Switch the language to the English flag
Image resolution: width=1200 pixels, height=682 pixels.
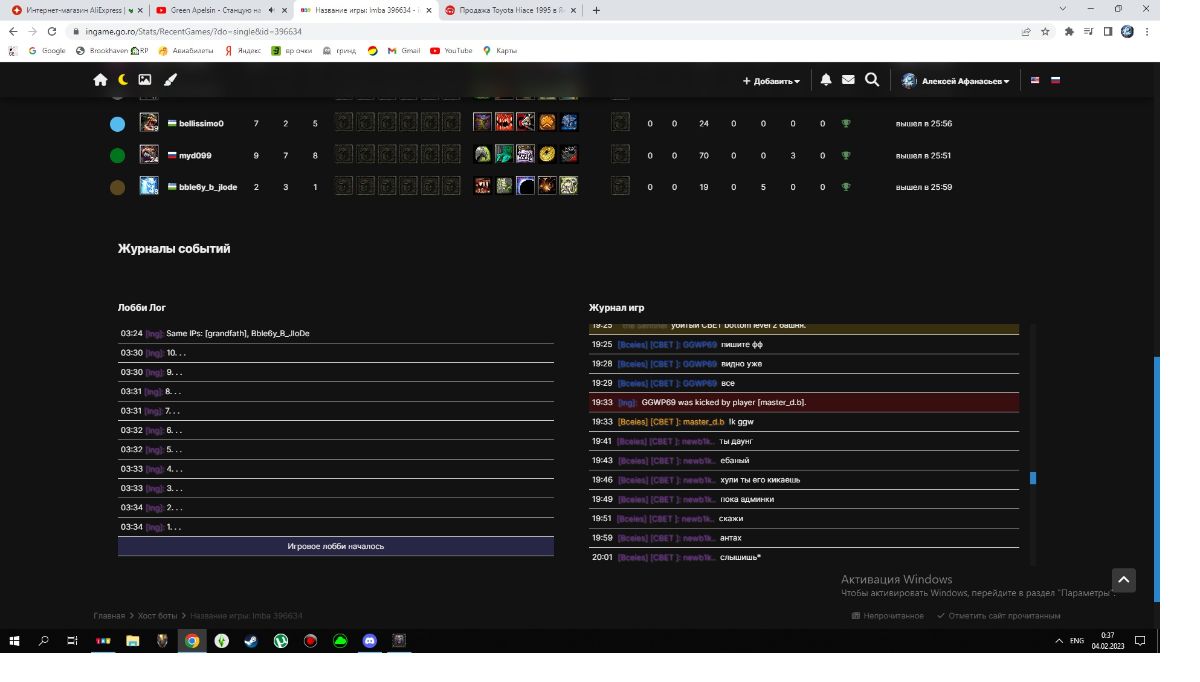pos(1035,81)
